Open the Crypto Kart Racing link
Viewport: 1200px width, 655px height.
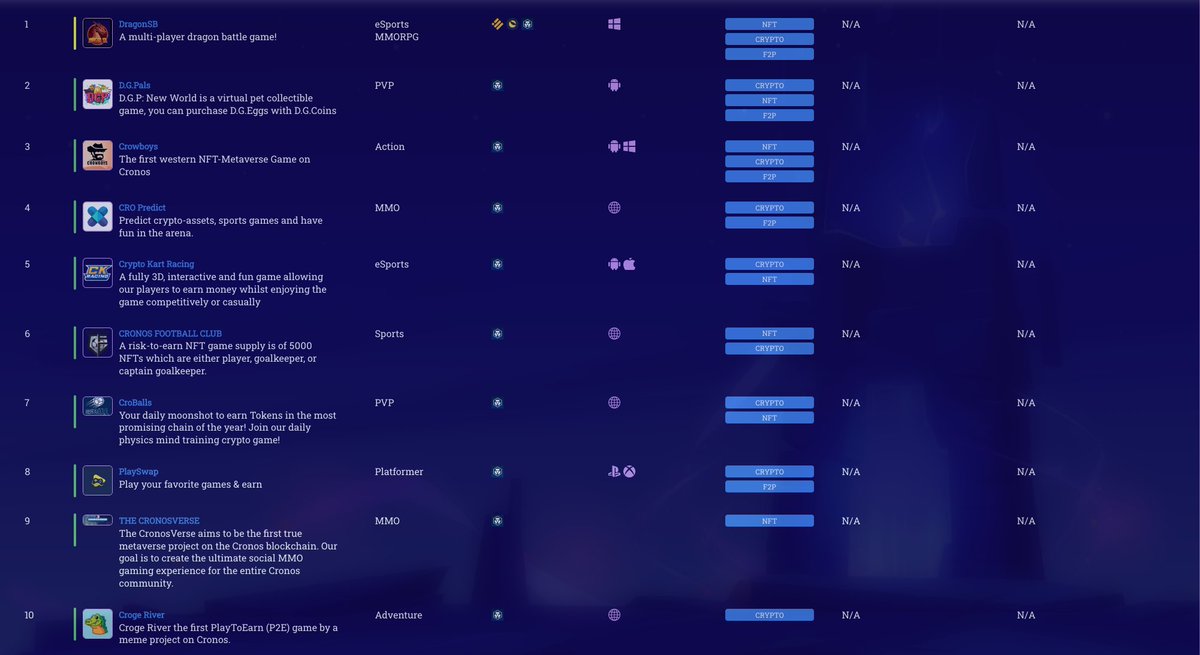pyautogui.click(x=156, y=264)
